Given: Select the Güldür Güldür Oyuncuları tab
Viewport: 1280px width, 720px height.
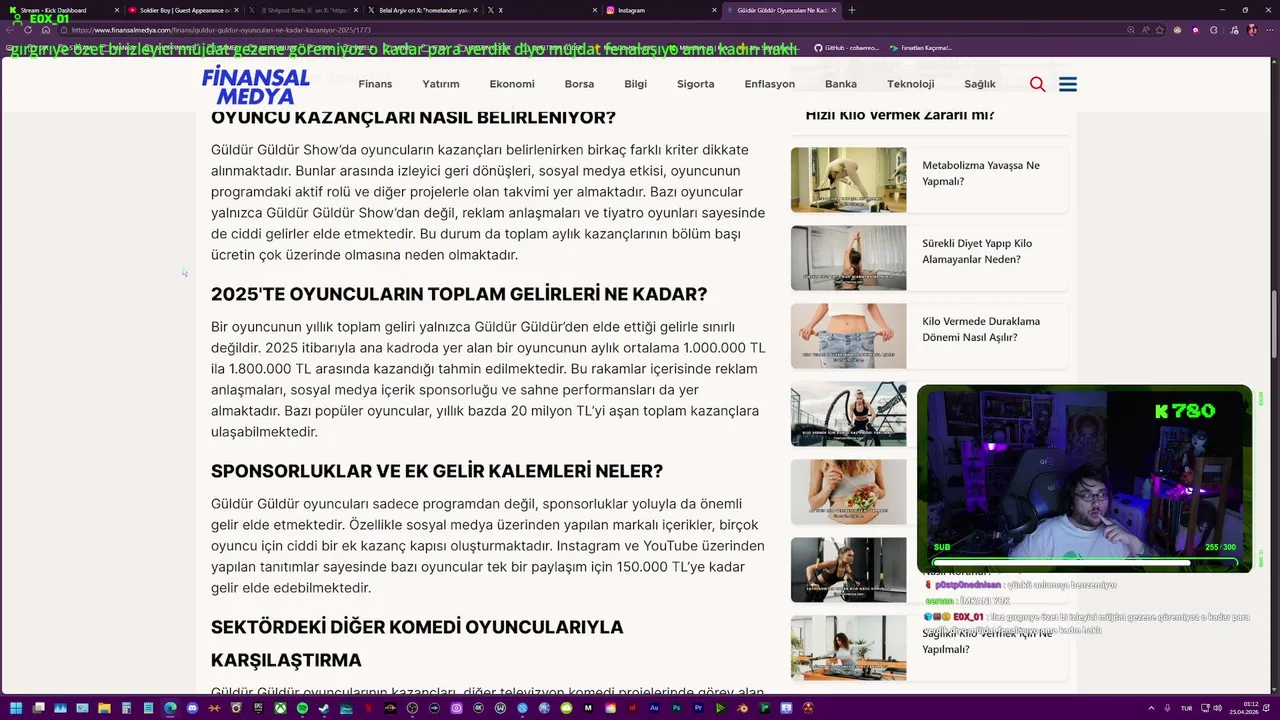Looking at the screenshot, I should click(781, 10).
